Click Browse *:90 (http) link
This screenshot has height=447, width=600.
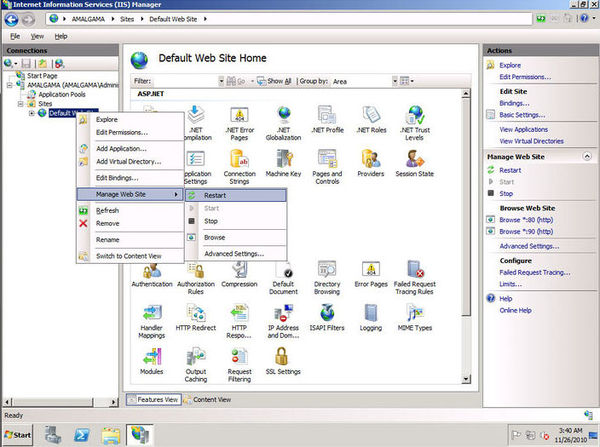coord(526,232)
